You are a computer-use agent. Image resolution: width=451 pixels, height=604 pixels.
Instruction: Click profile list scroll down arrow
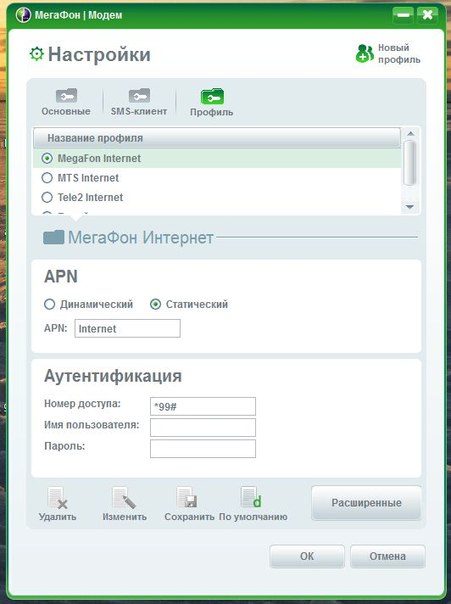(410, 207)
